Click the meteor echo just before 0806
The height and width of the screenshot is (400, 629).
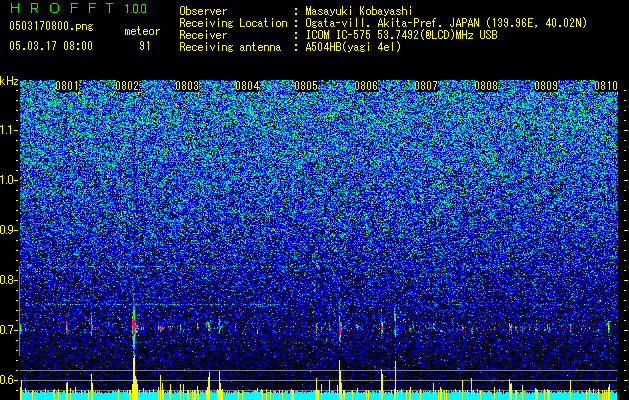click(340, 326)
